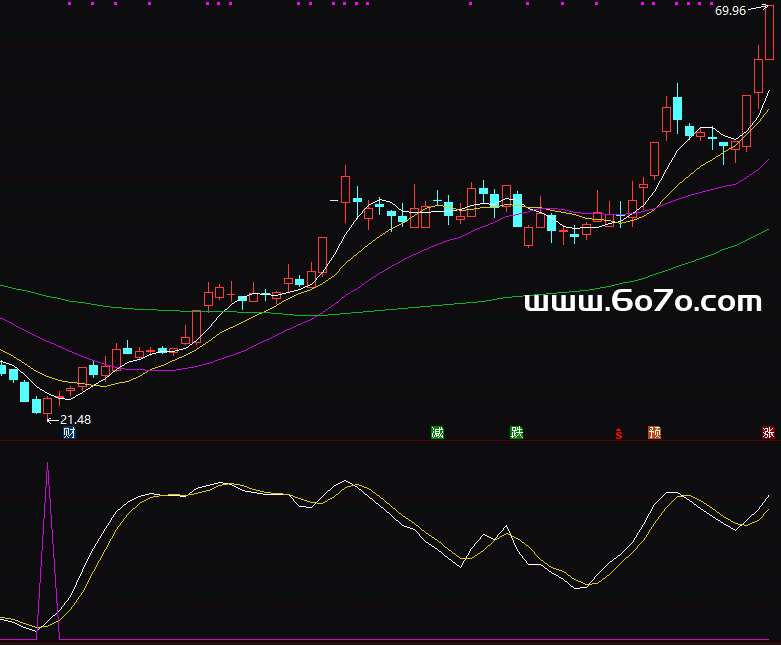Open the www.6o7o.com watermark link

pos(643,301)
